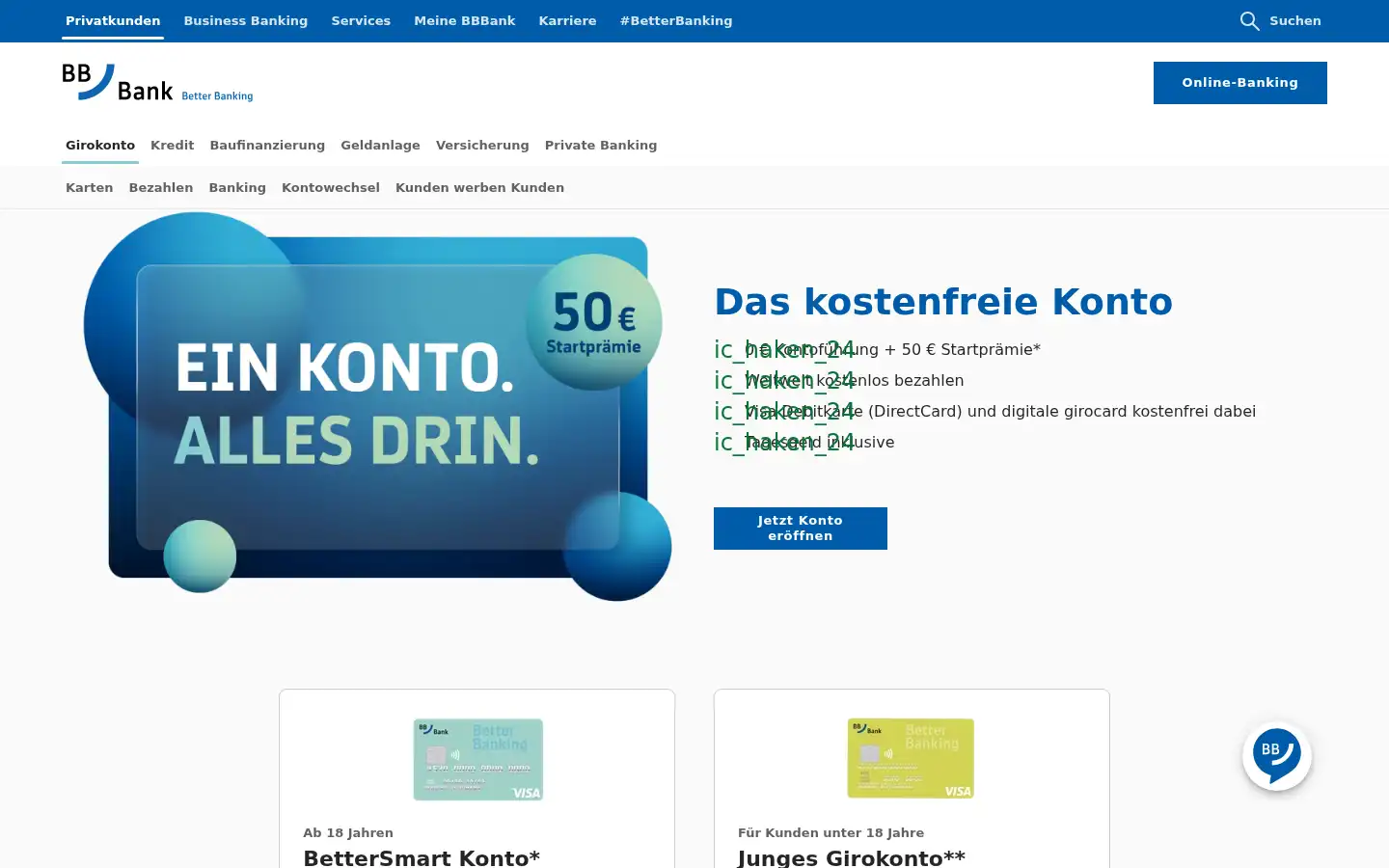
Task: Open the Banking submenu link
Action: click(237, 187)
